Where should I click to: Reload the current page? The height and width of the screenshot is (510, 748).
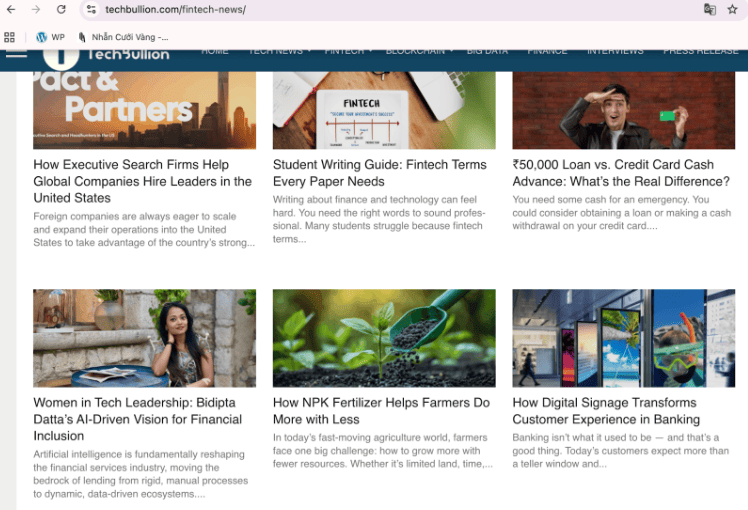coord(61,9)
